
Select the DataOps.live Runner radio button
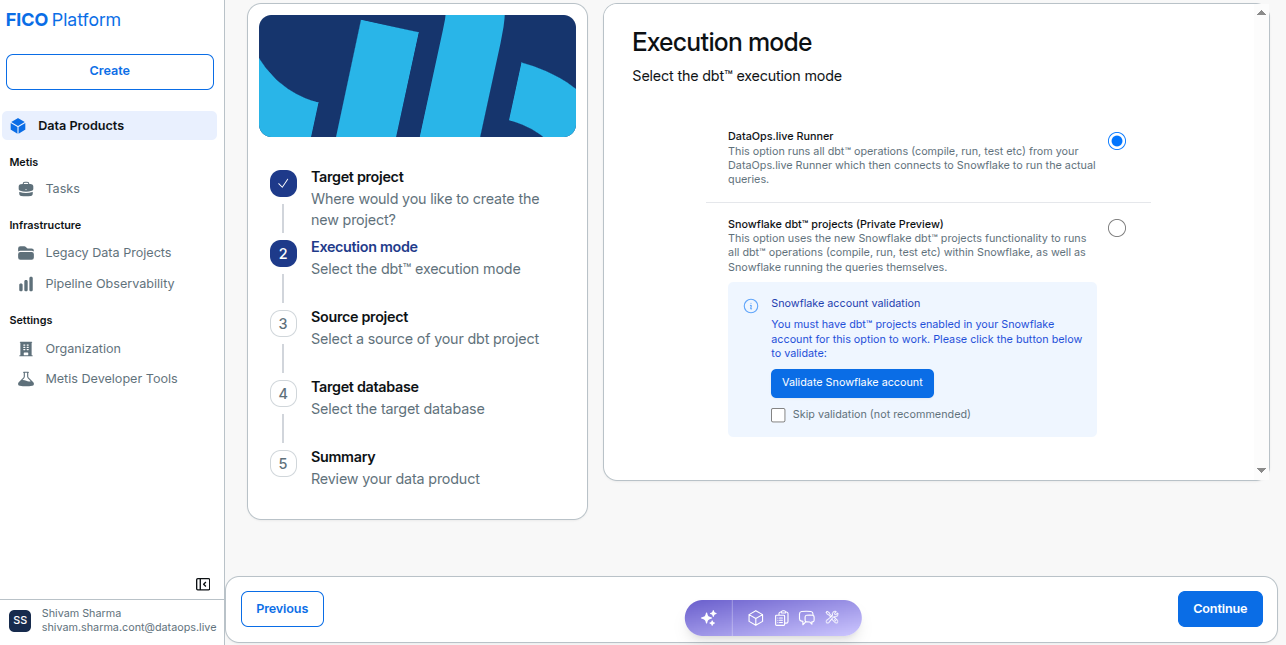pos(1117,141)
